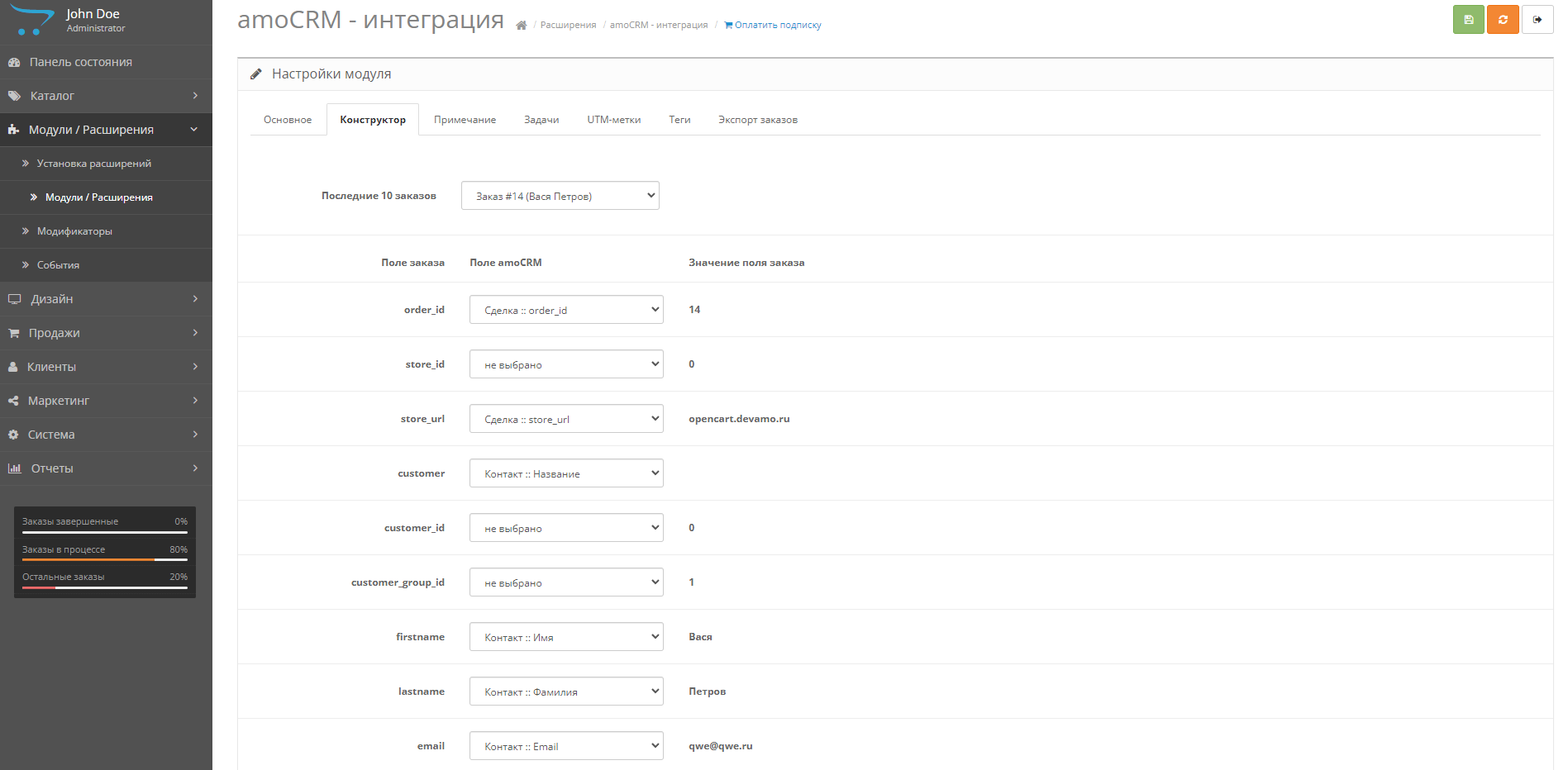Click the Расширения breadcrumb link
This screenshot has width=1568, height=770.
568,26
